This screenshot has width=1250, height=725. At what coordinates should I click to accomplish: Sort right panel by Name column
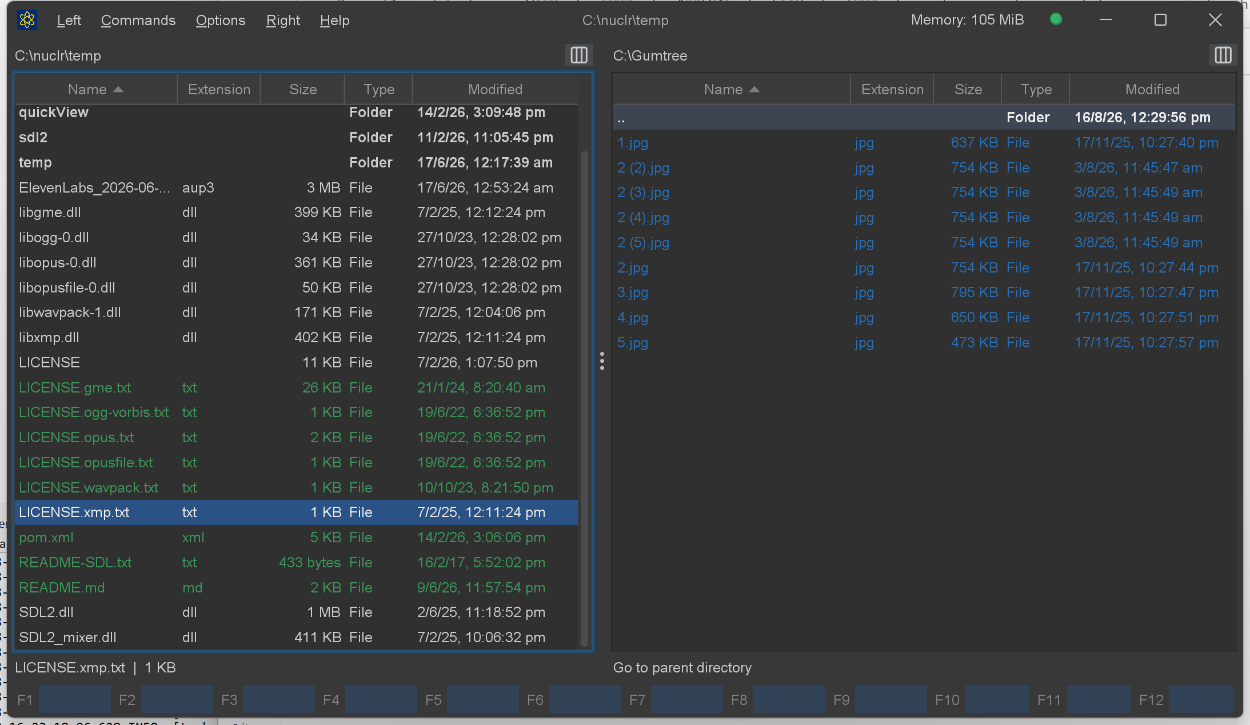pyautogui.click(x=731, y=89)
